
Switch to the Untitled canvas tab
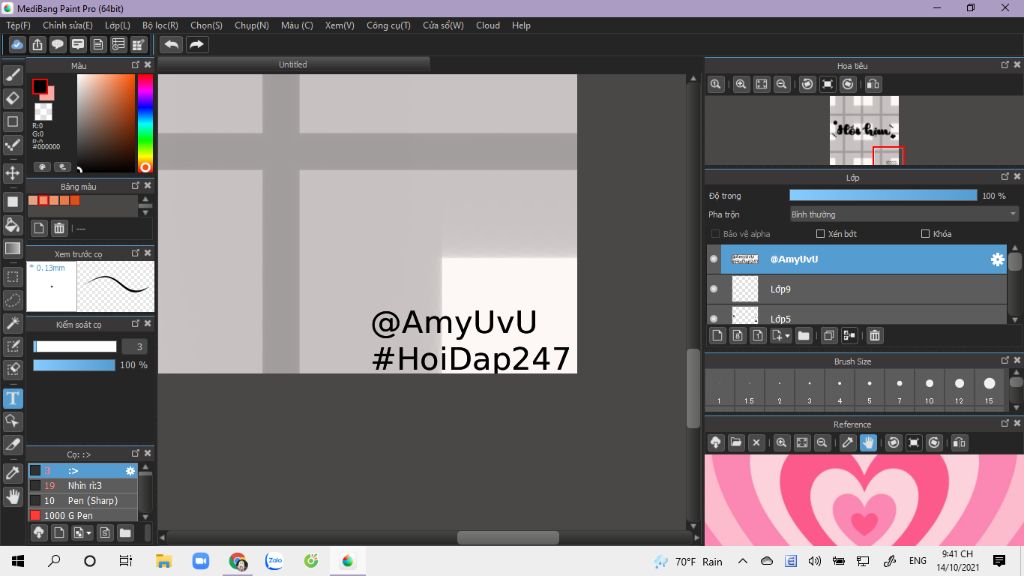[293, 64]
